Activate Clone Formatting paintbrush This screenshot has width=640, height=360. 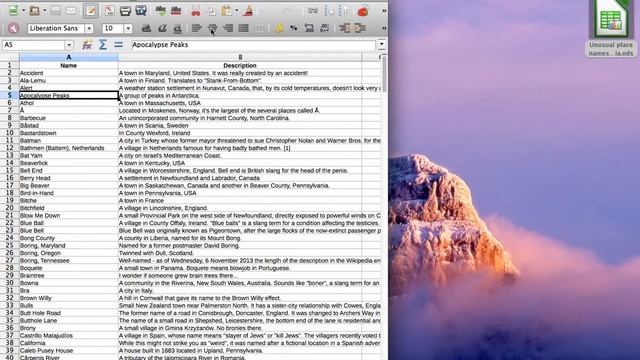[x=248, y=11]
